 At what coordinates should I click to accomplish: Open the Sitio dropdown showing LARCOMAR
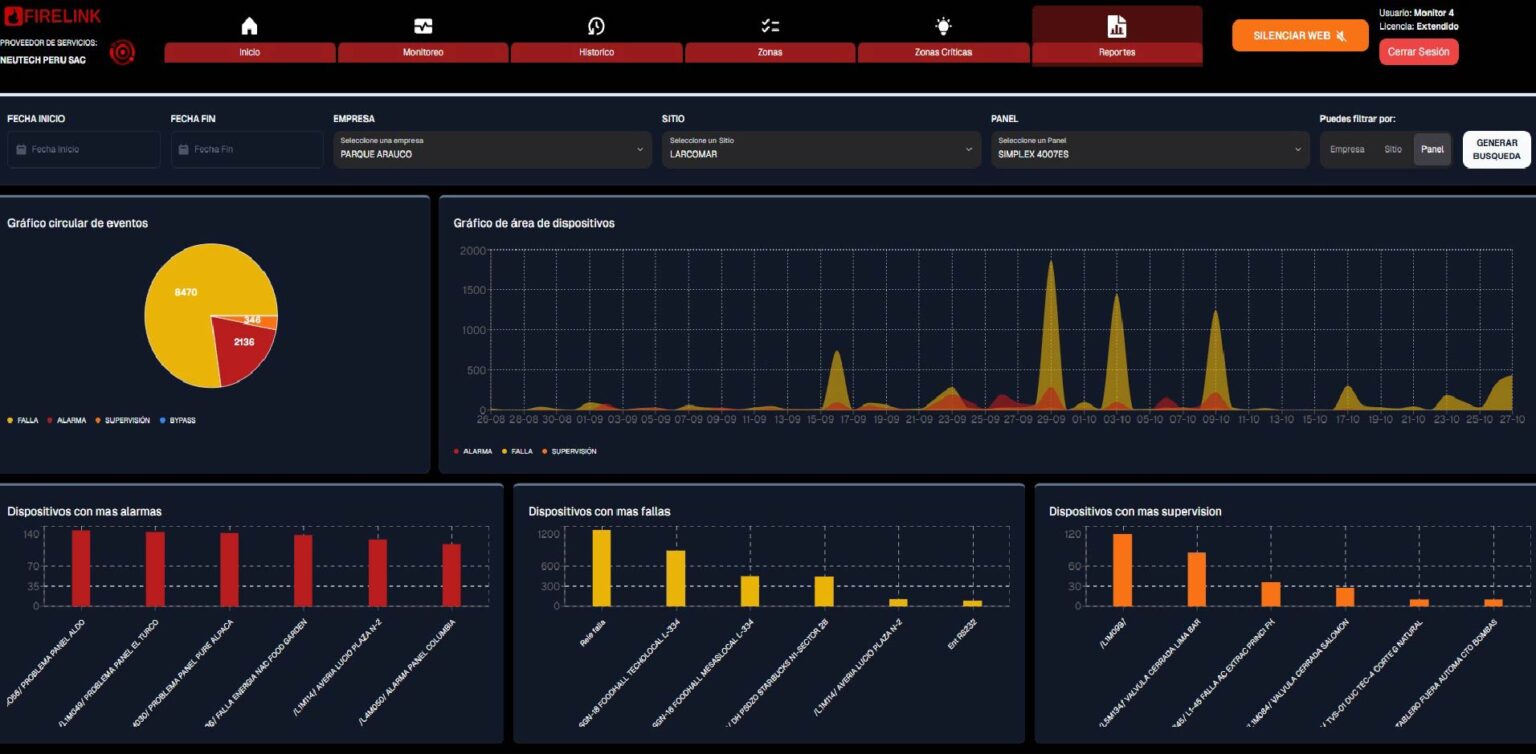[x=821, y=149]
